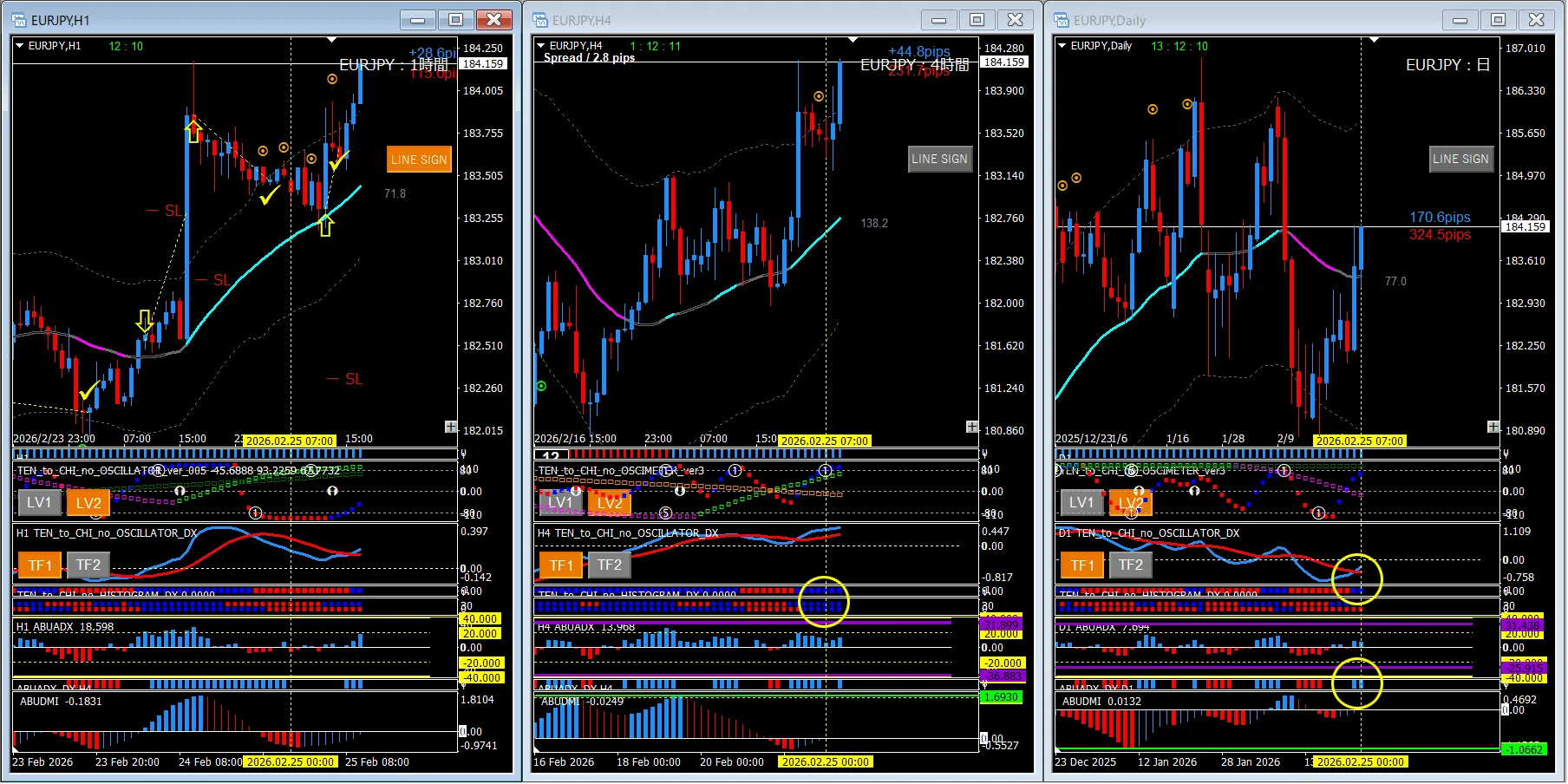Click the "EURJPY : 日" label in the Daily chart
Screen dimensions: 1568x784
pyautogui.click(x=1447, y=64)
